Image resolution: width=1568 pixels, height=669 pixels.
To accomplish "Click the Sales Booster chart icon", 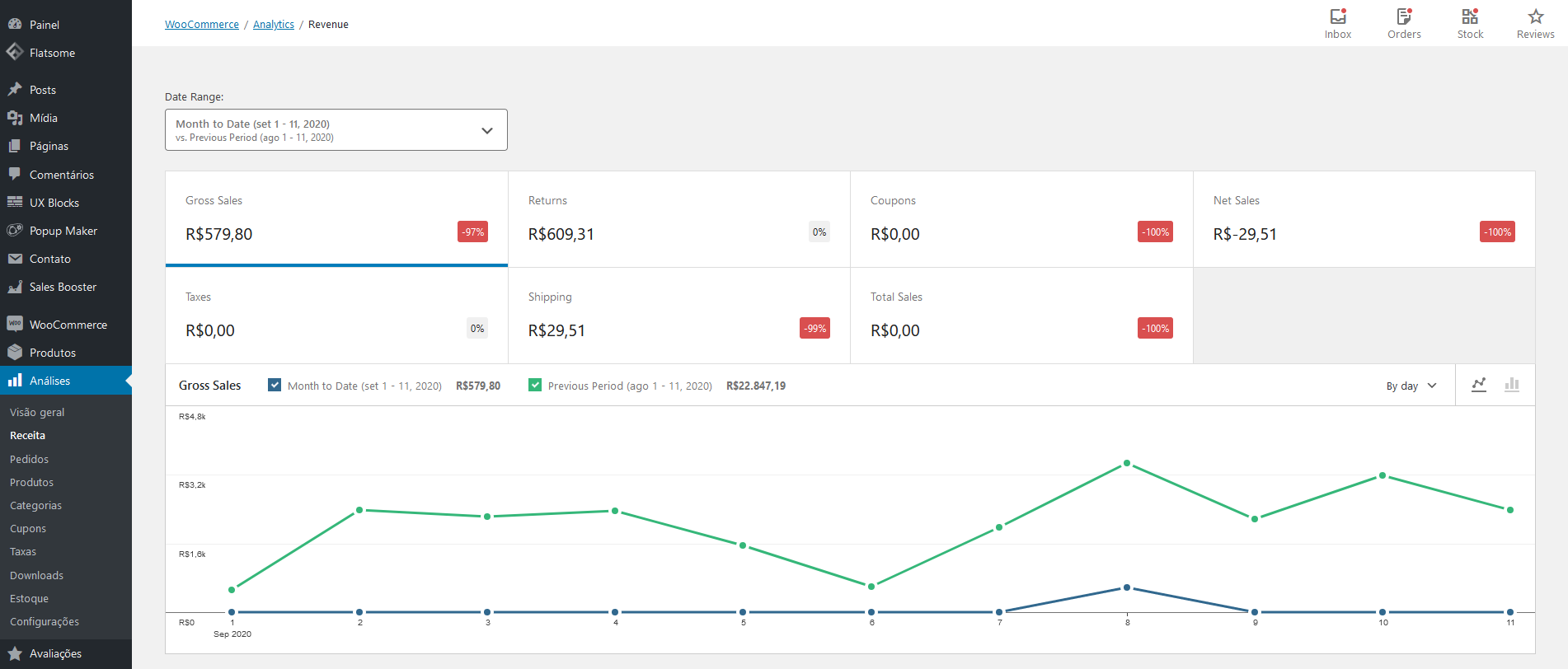I will click(x=15, y=287).
